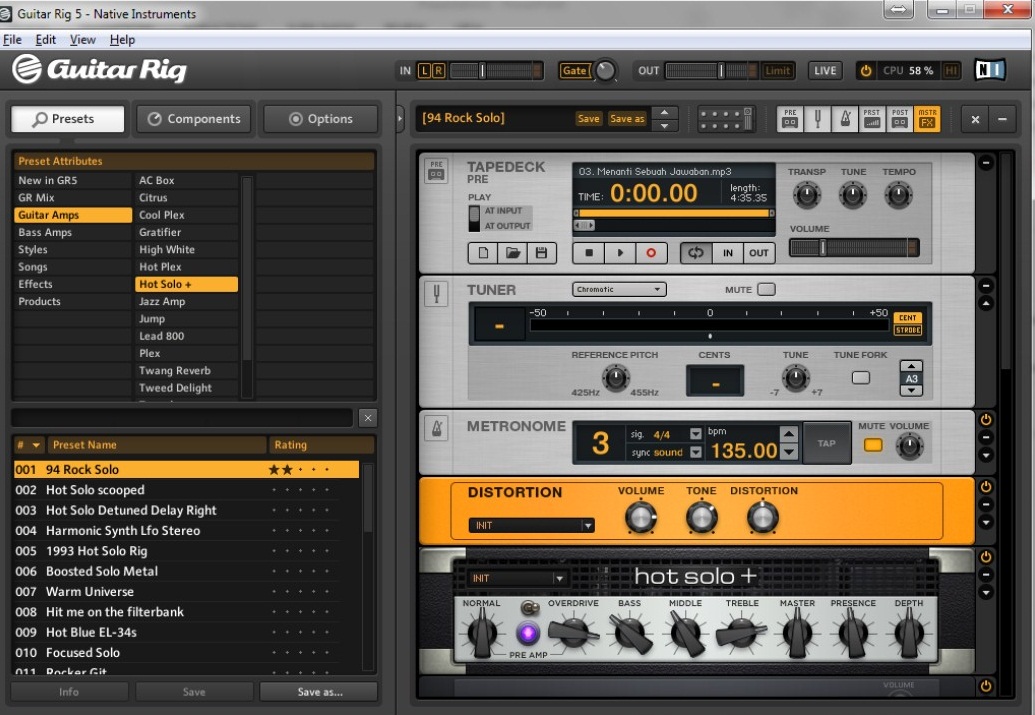Enable loop playback on the Tapedeck
The image size is (1035, 715).
(x=697, y=252)
